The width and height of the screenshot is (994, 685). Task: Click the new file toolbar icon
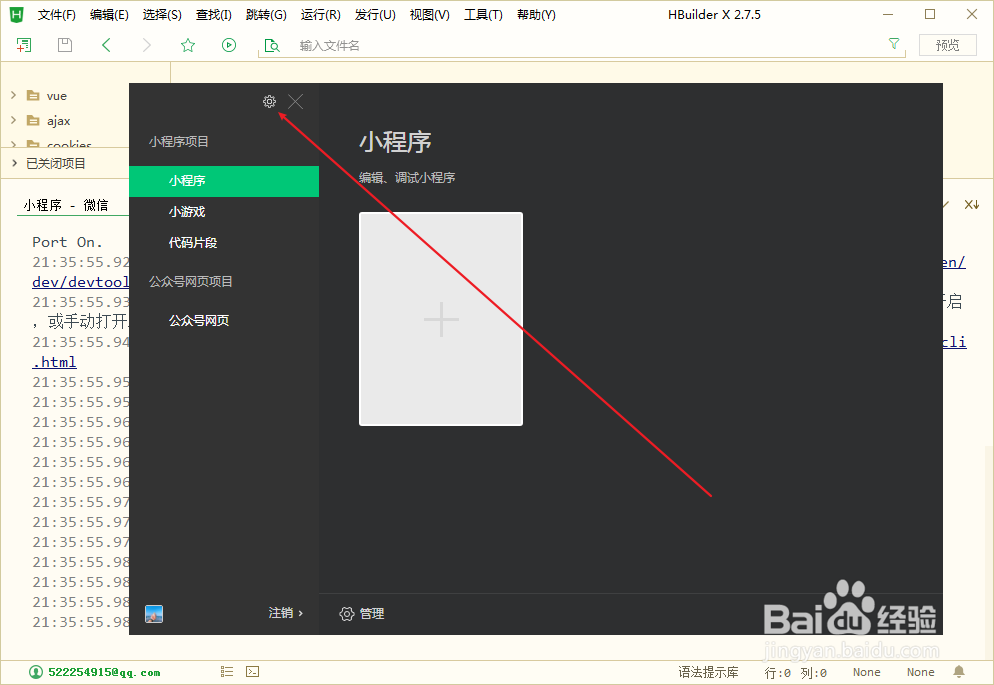click(23, 45)
